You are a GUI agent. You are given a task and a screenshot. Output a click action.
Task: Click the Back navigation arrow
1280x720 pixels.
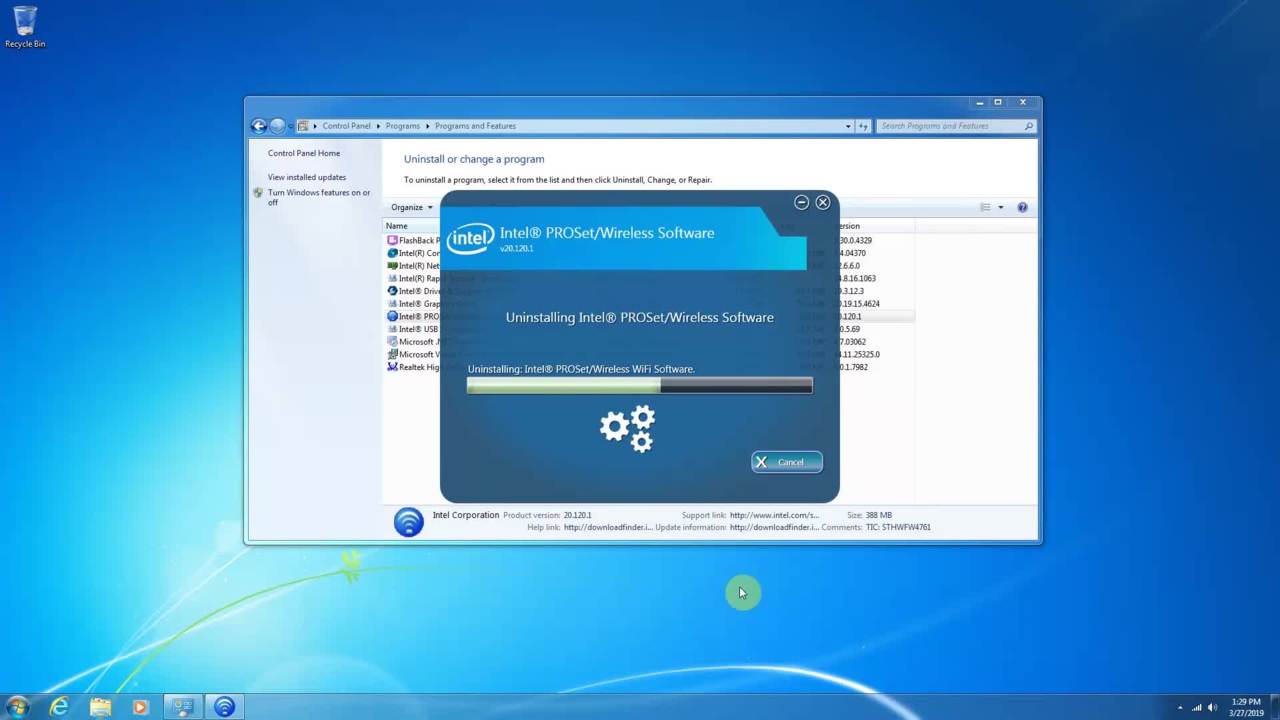[259, 126]
